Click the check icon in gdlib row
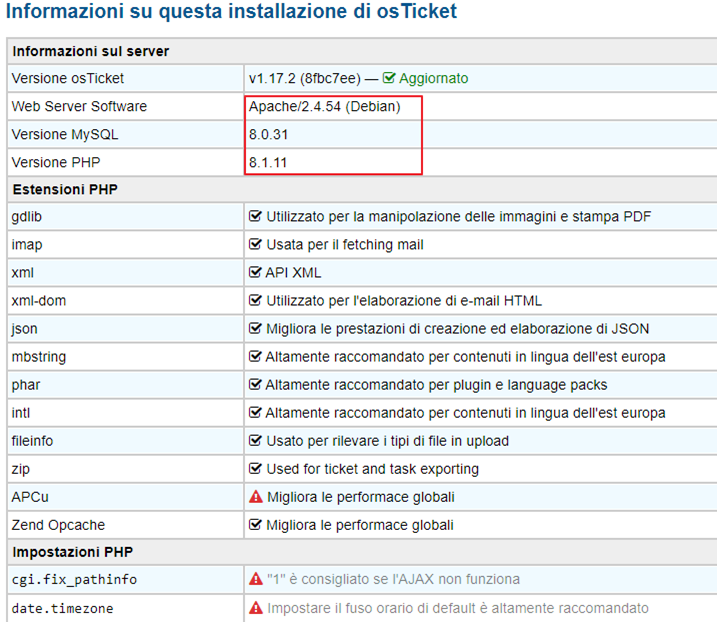This screenshot has height=624, width=718. click(255, 216)
